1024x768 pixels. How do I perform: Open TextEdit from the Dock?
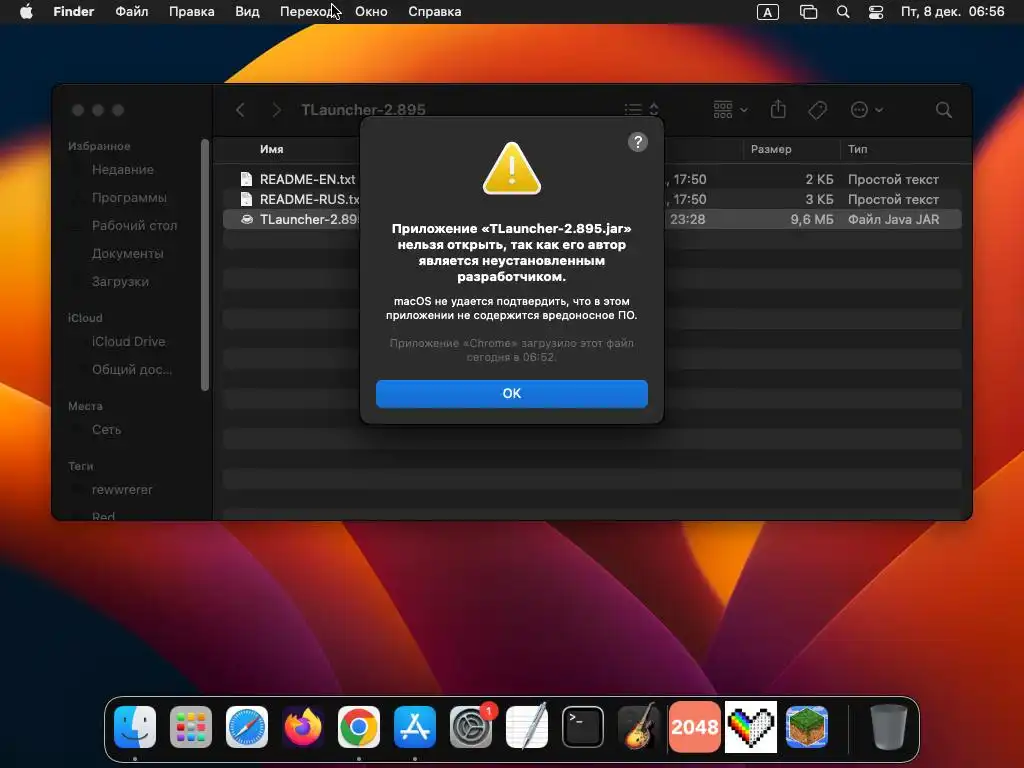click(x=527, y=727)
